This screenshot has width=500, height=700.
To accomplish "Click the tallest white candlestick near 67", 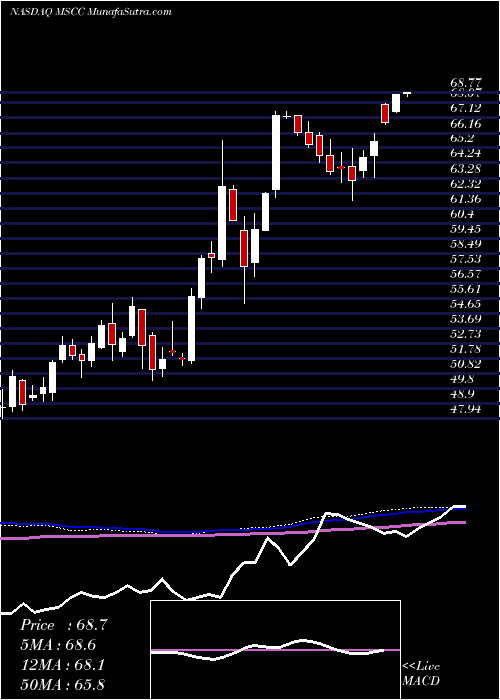I will click(276, 153).
